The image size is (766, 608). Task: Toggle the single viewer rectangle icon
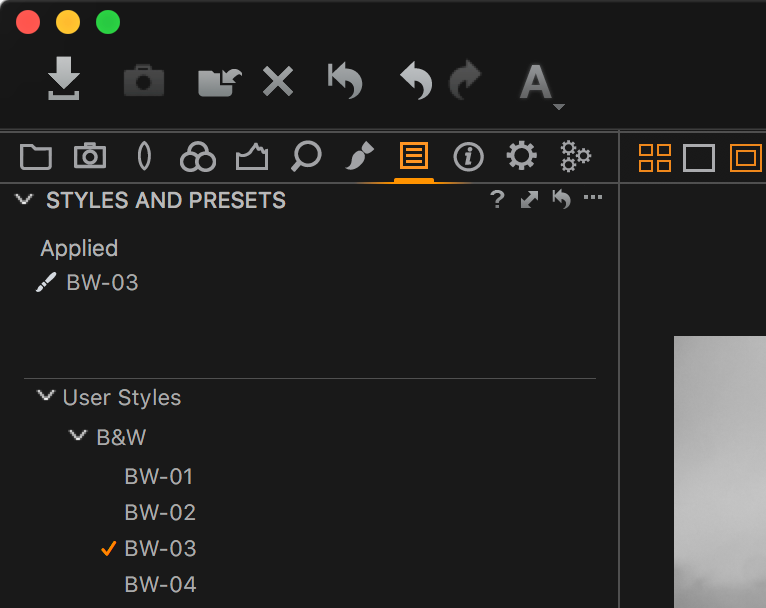coord(699,158)
